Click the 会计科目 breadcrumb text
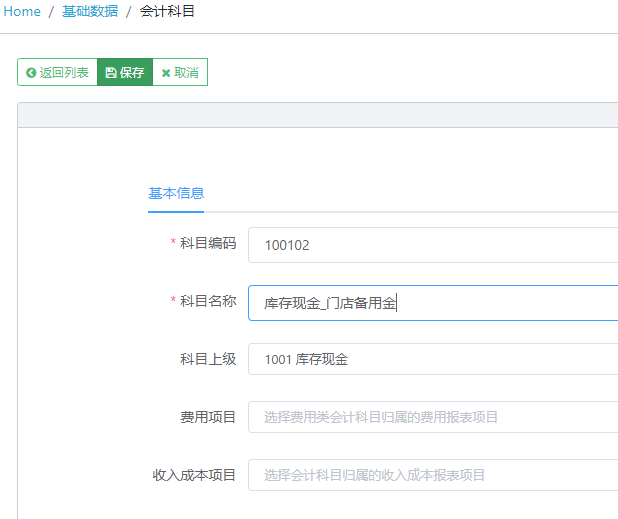The image size is (618, 519). (x=167, y=11)
